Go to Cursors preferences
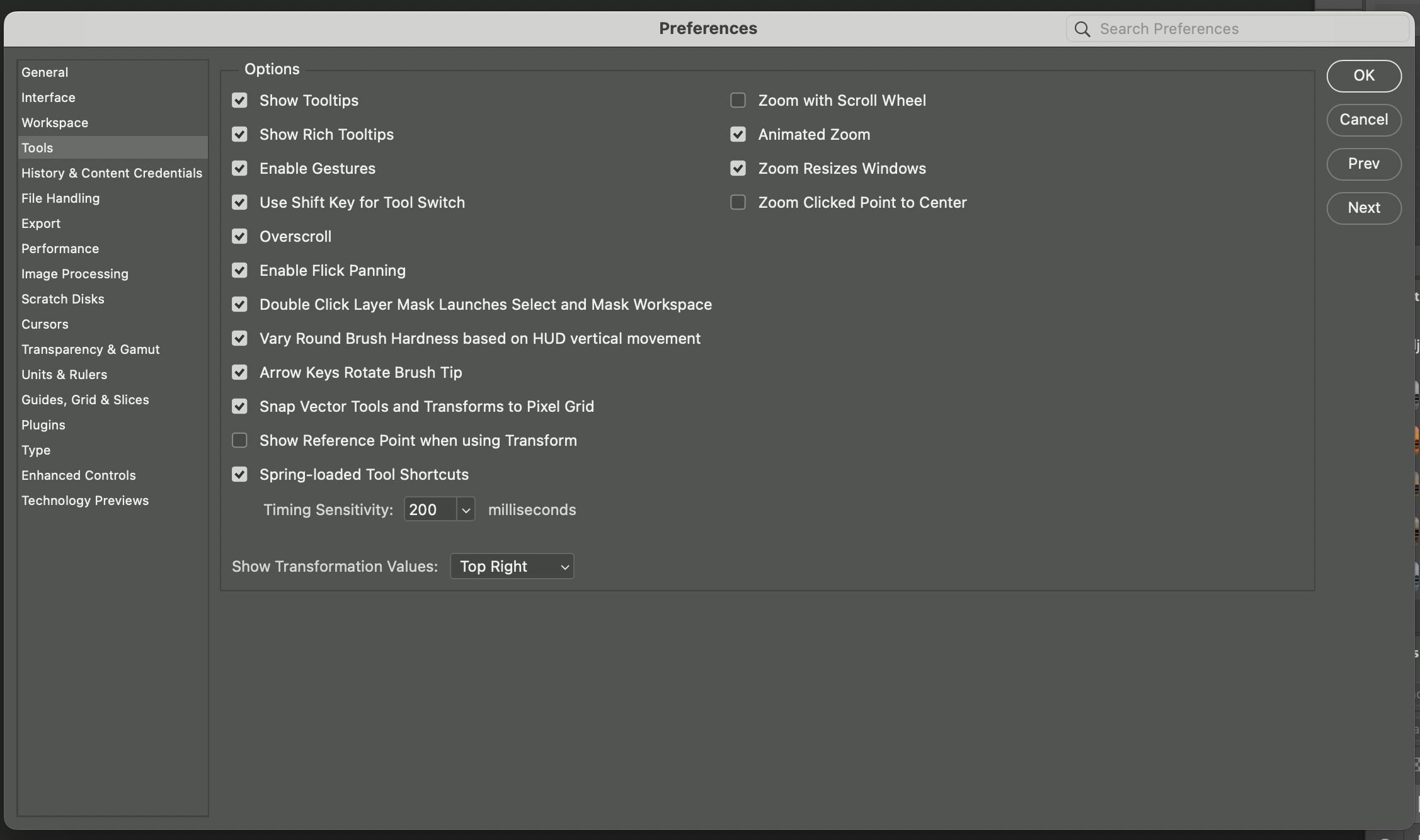The image size is (1420, 840). pos(45,324)
